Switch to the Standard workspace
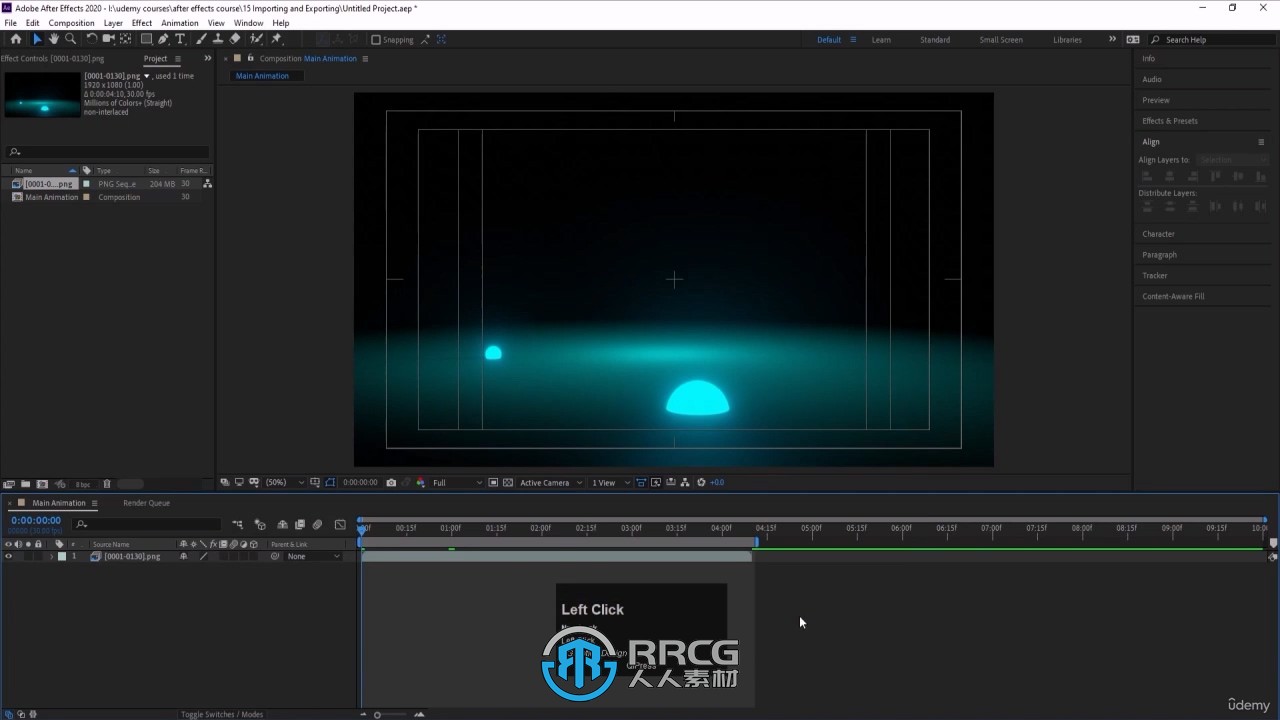 [x=935, y=40]
